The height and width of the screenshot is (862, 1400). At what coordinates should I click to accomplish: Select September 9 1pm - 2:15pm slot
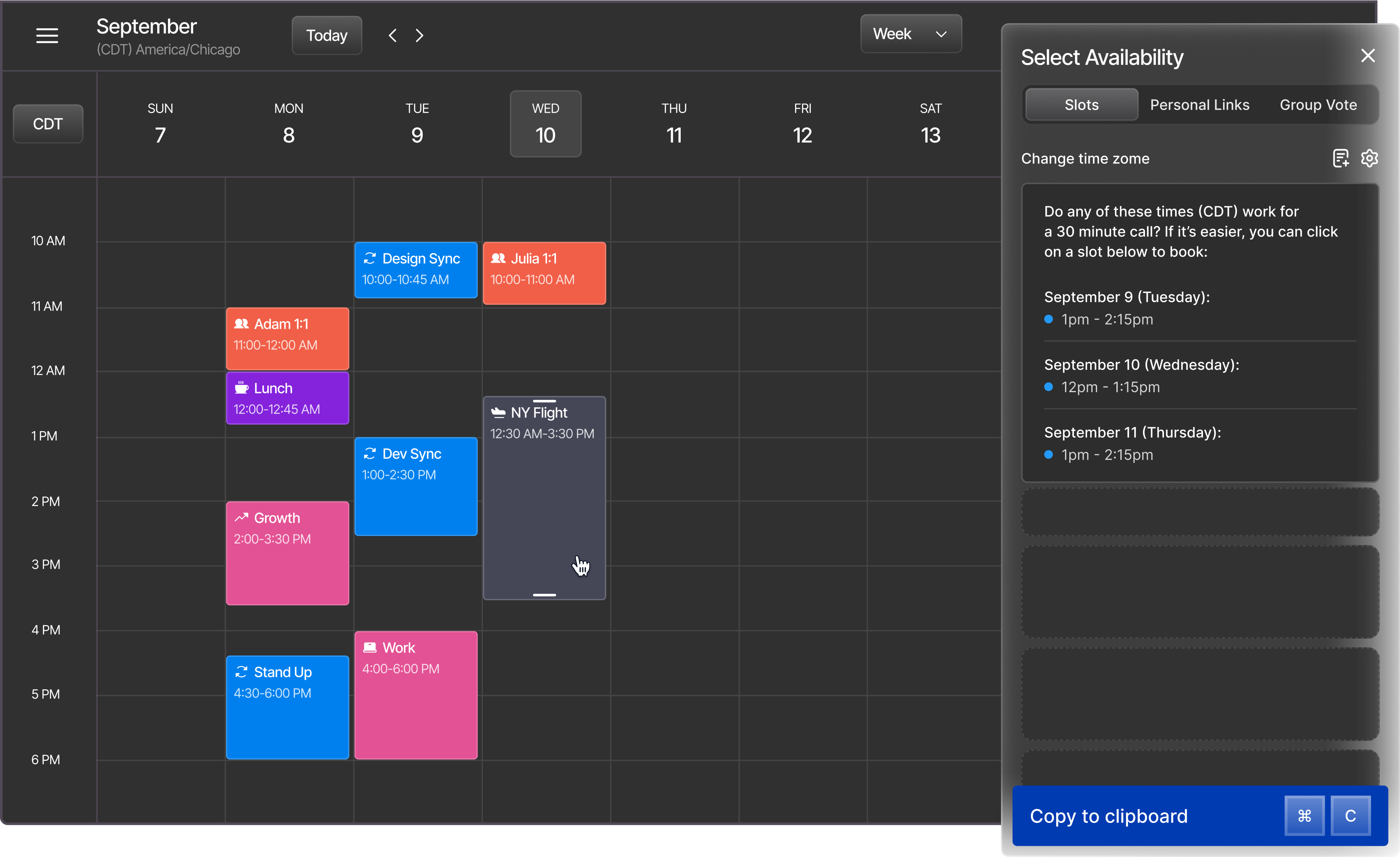[x=1106, y=319]
